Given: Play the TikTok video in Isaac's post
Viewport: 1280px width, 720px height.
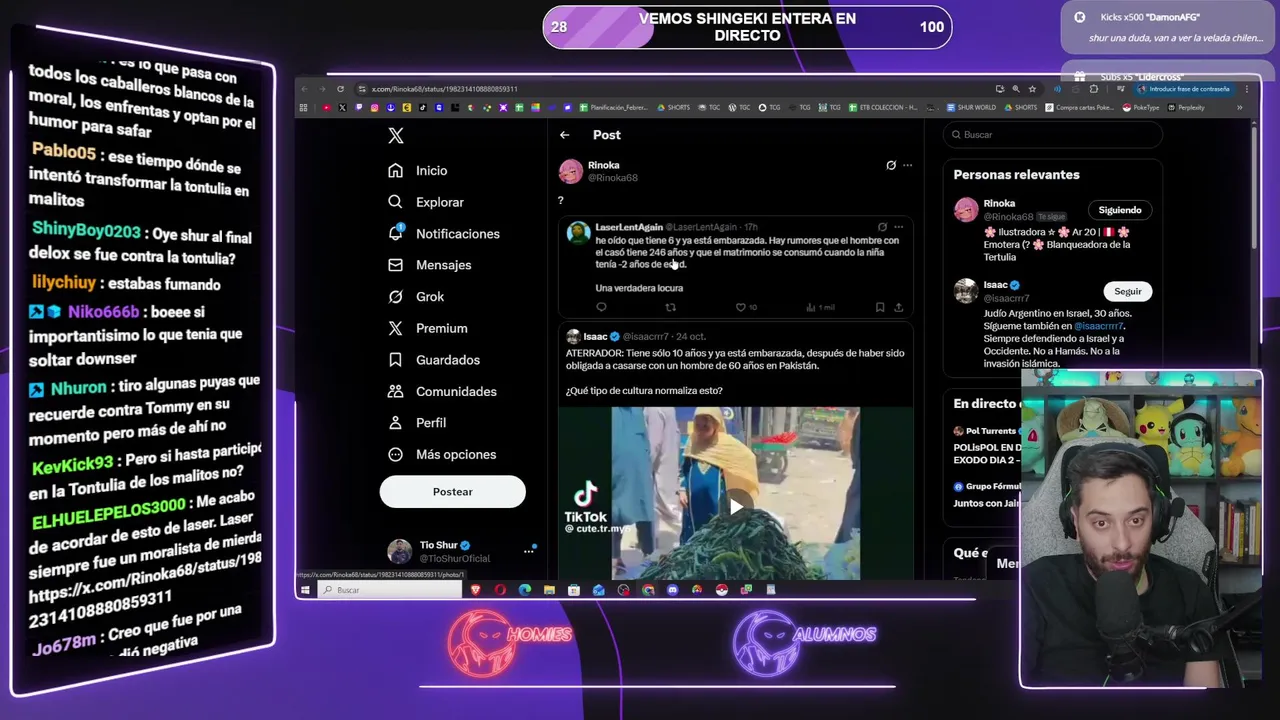Looking at the screenshot, I should point(736,507).
